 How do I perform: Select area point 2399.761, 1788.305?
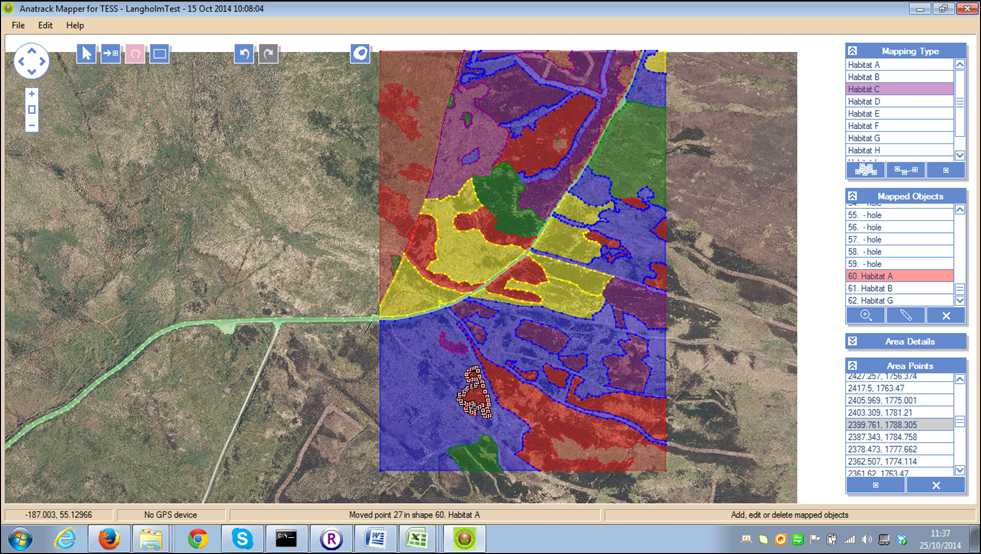point(900,424)
